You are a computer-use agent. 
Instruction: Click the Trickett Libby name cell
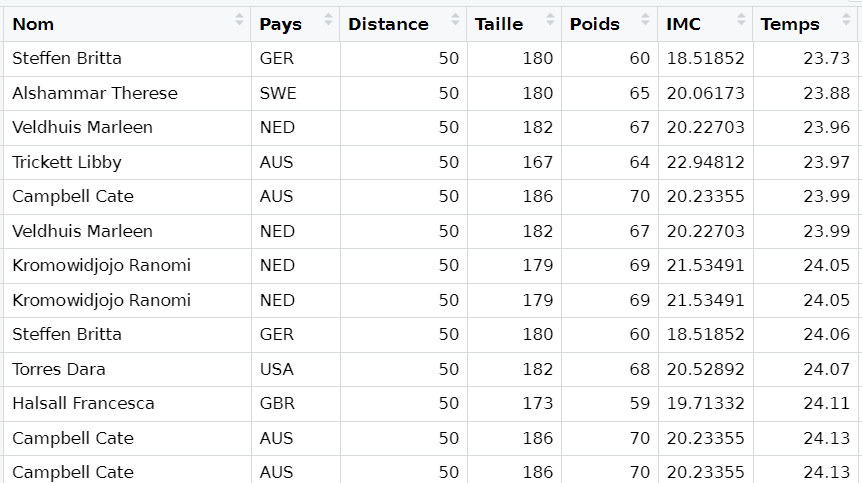(67, 162)
